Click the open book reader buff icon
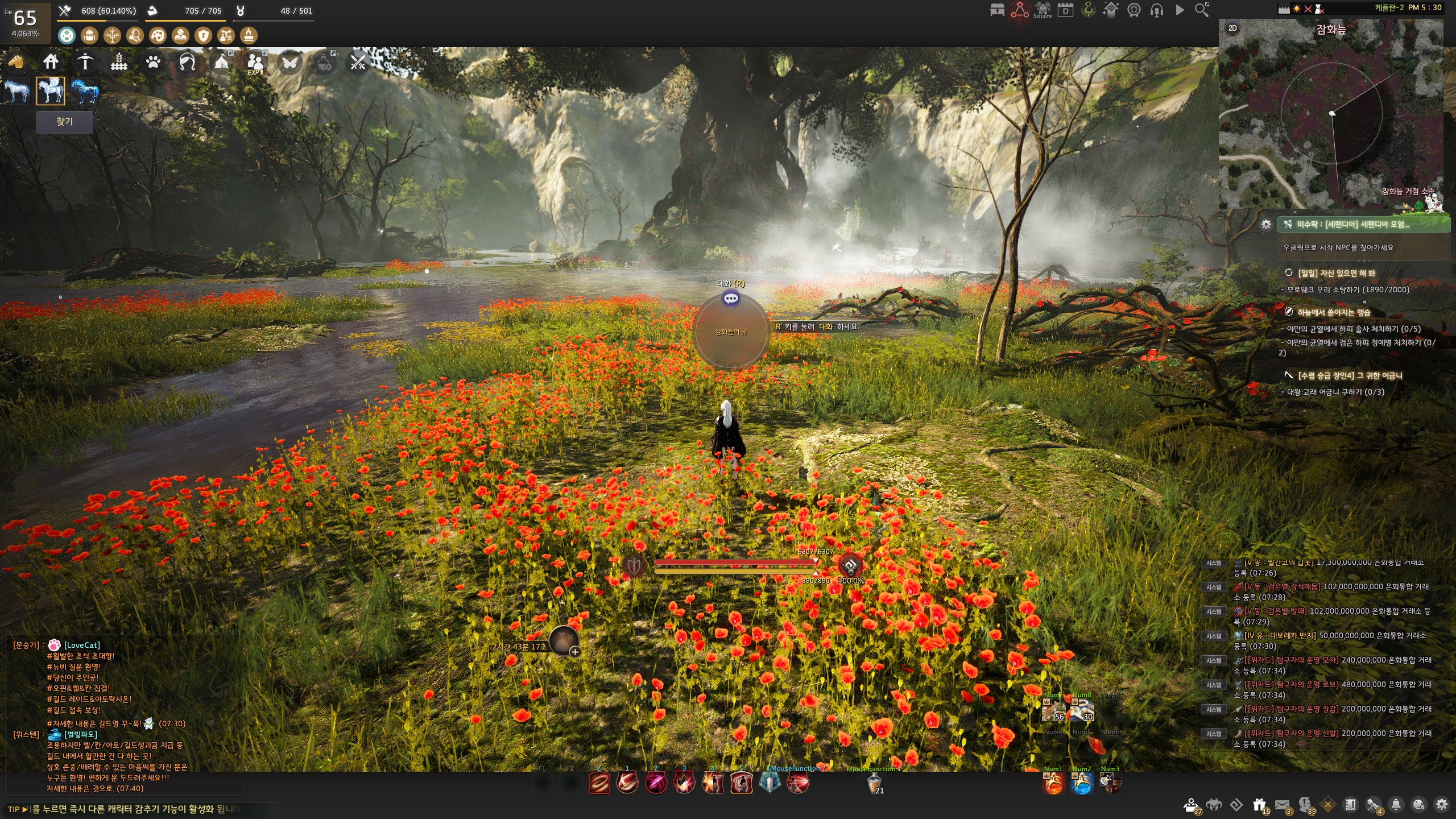1456x819 pixels. (x=180, y=36)
